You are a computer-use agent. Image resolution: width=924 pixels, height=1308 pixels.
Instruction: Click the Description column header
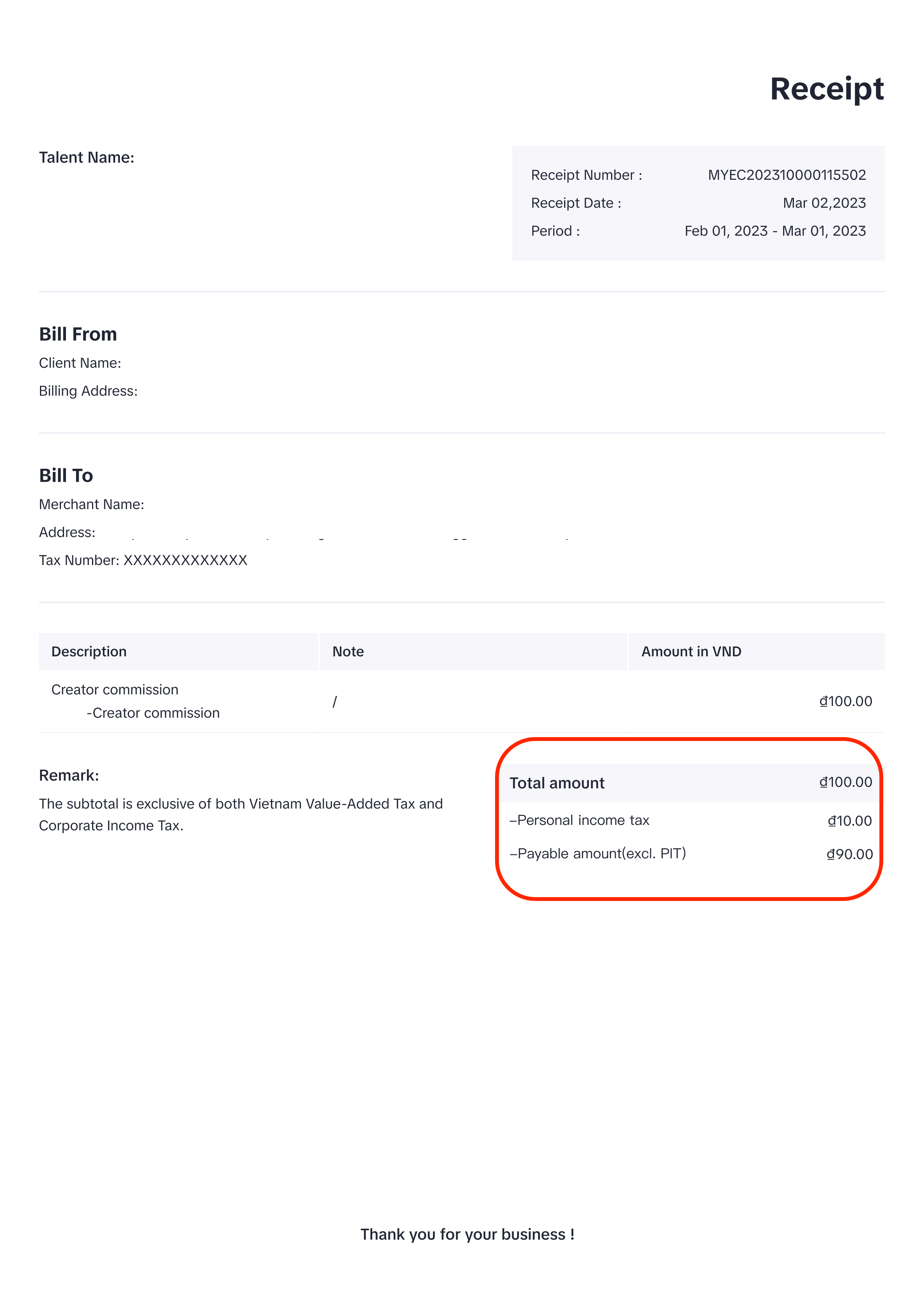pos(89,652)
